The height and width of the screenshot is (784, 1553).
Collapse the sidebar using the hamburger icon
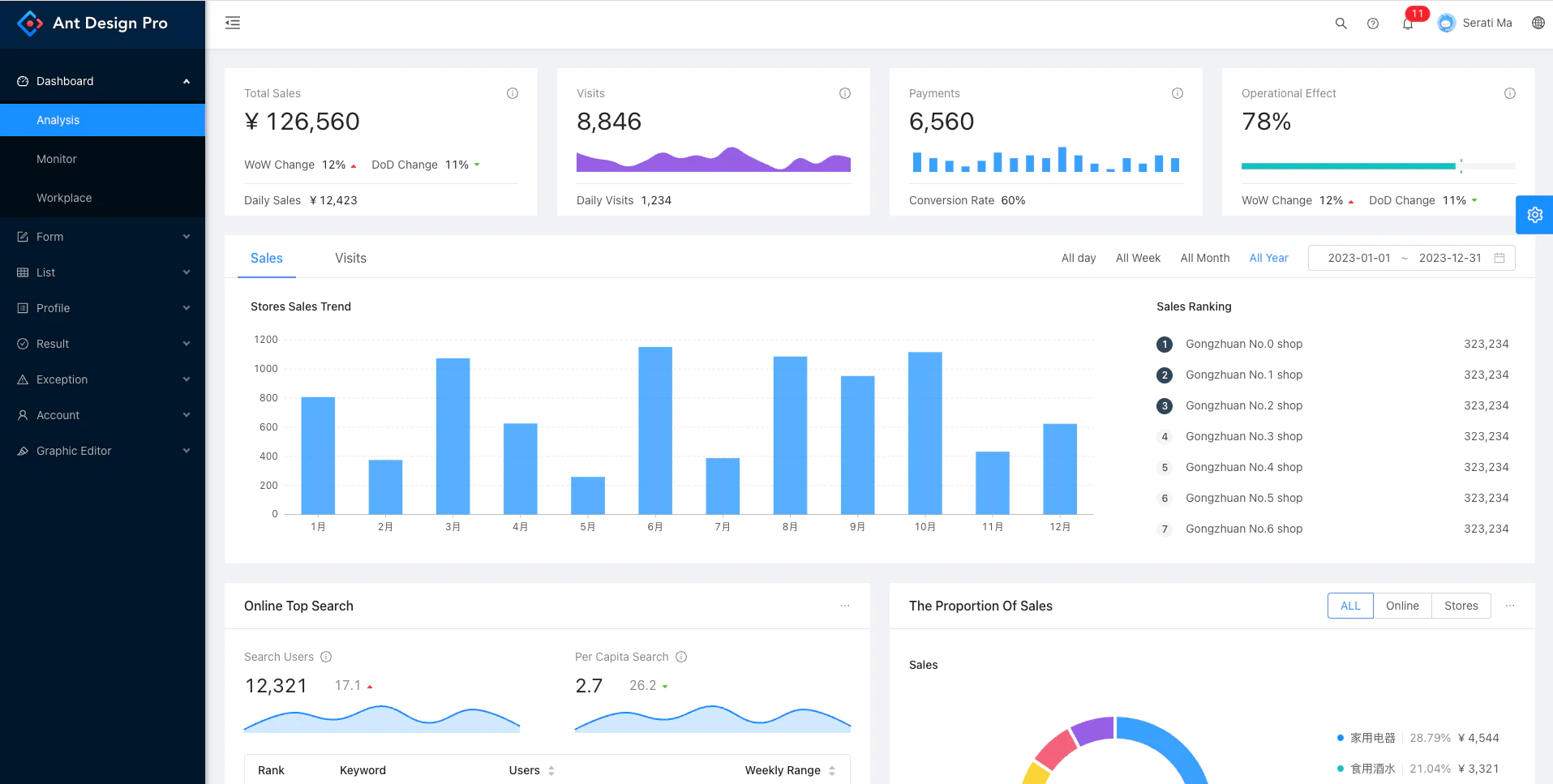(233, 23)
